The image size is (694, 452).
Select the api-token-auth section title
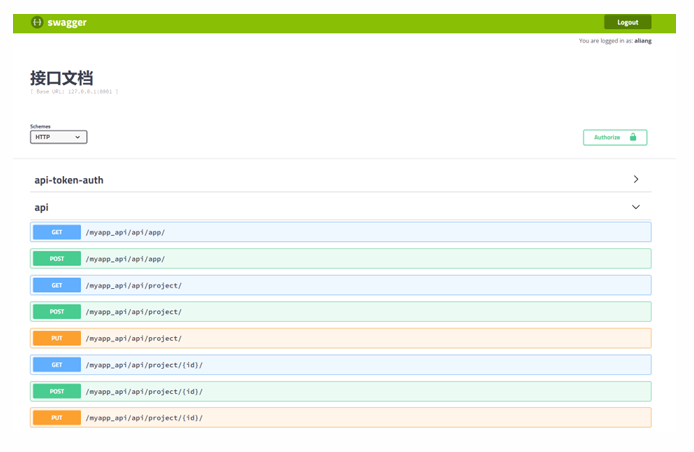click(x=69, y=180)
